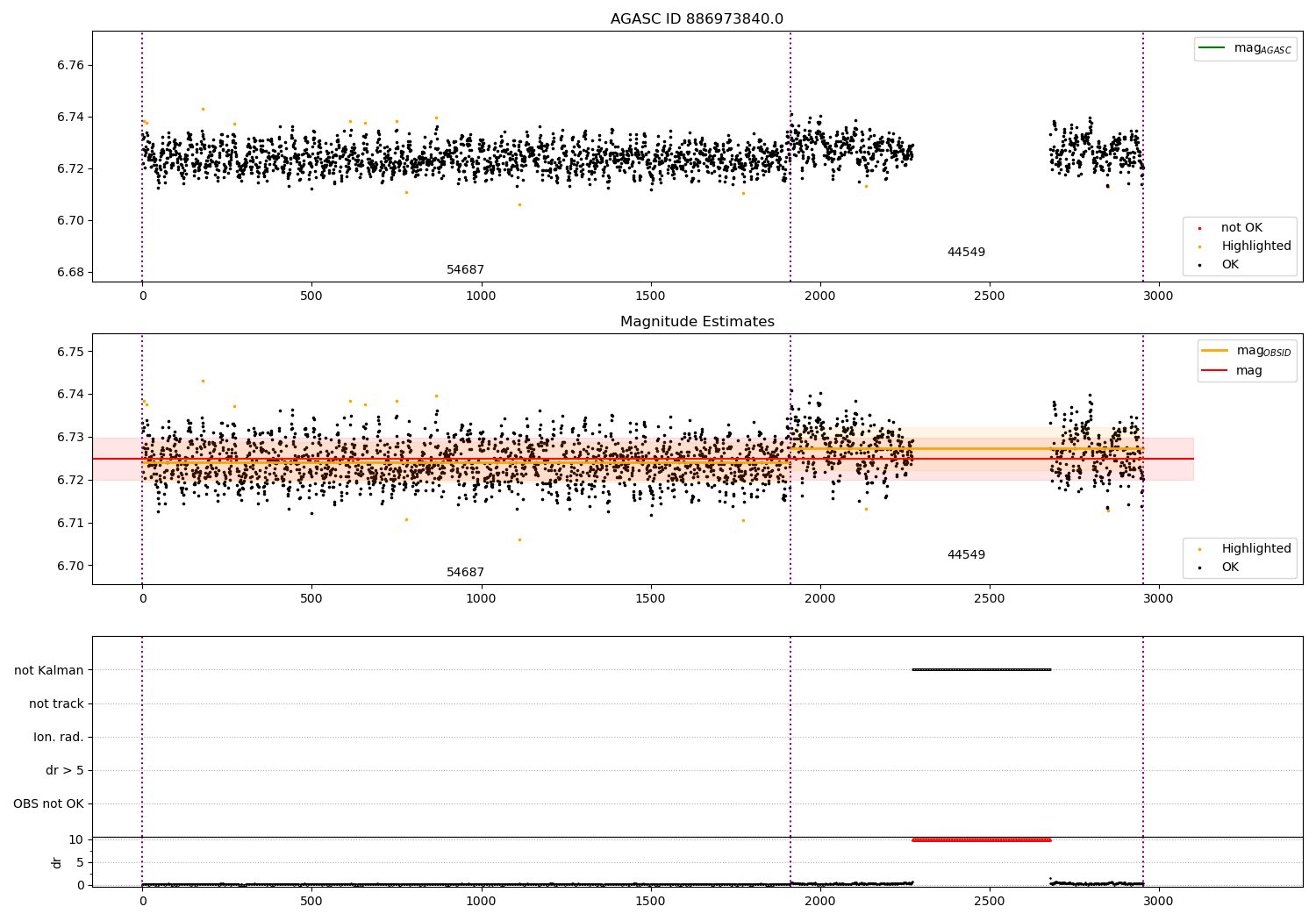Click the 500 x-tick under the dr panel
The height and width of the screenshot is (921, 1316).
click(311, 900)
